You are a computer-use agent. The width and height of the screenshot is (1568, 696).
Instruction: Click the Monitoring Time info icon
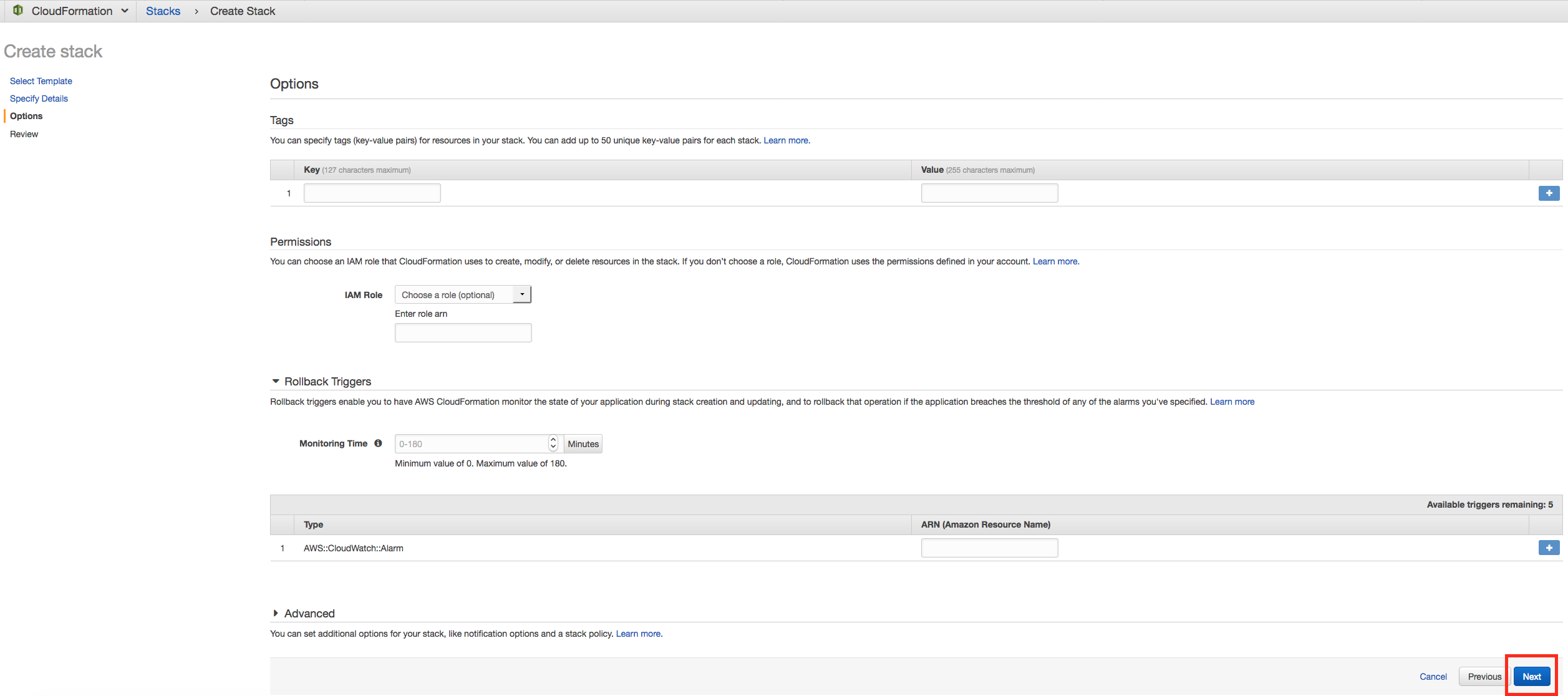click(x=378, y=443)
